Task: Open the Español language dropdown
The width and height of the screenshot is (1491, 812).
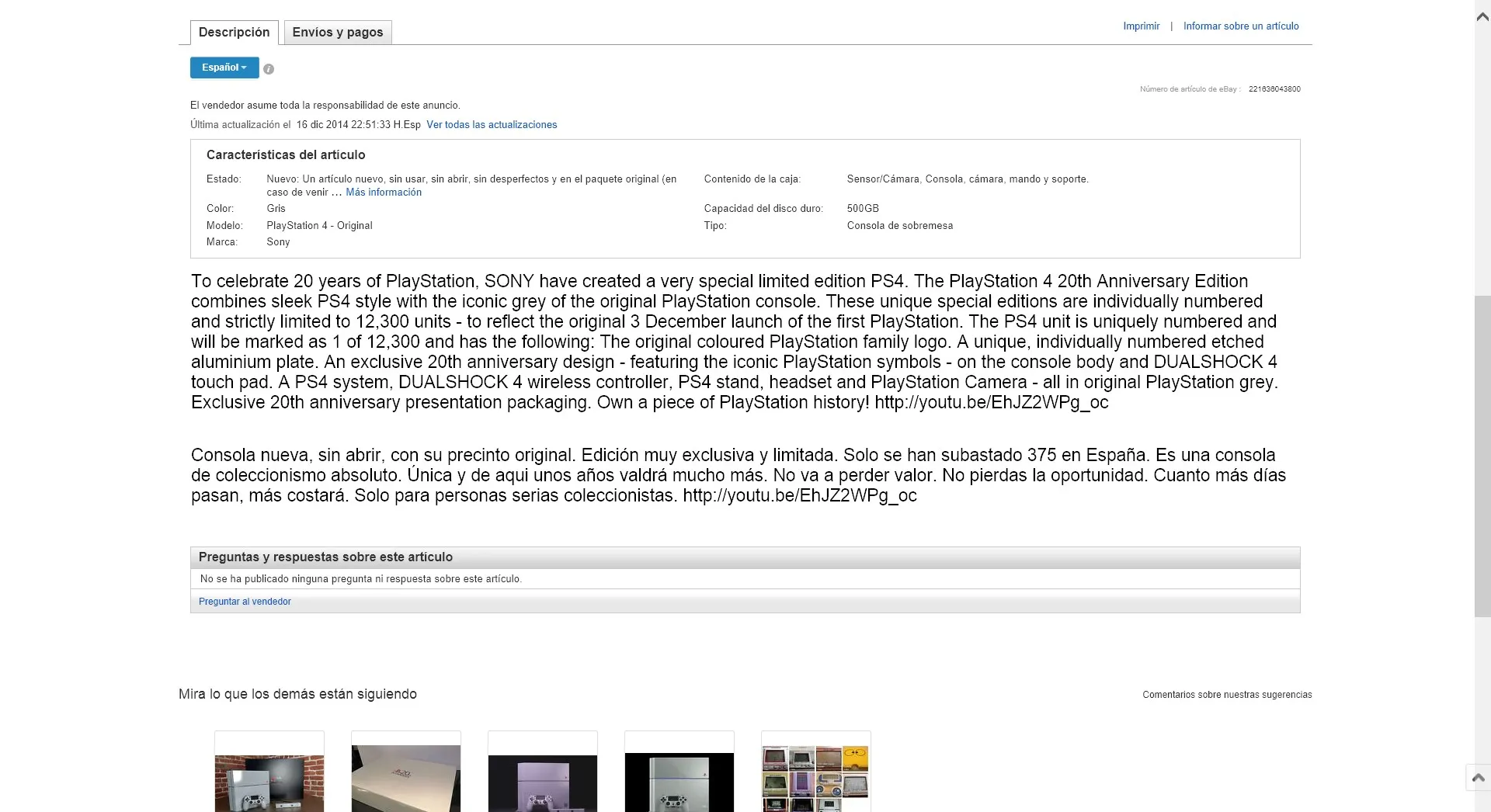Action: tap(224, 68)
